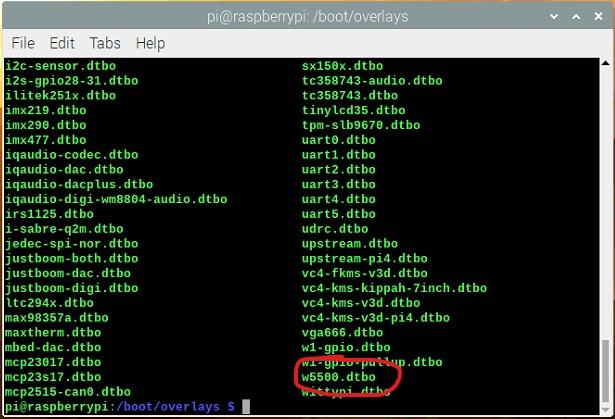Click iqaudio-dacplus.dtbo file name
Image resolution: width=615 pixels, height=419 pixels.
point(79,184)
